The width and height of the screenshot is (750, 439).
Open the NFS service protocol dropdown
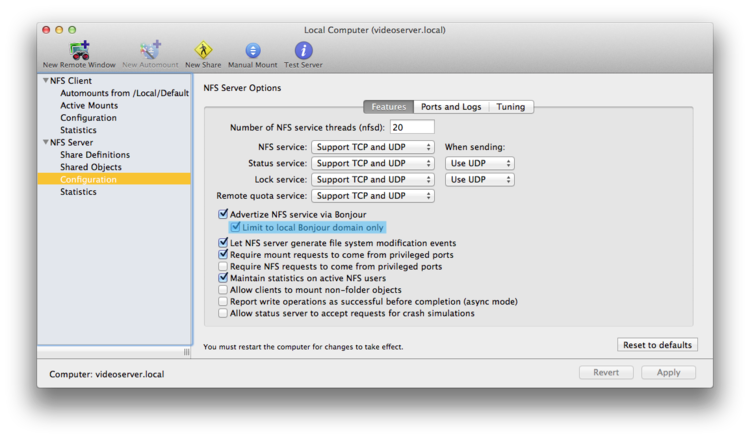click(x=373, y=147)
